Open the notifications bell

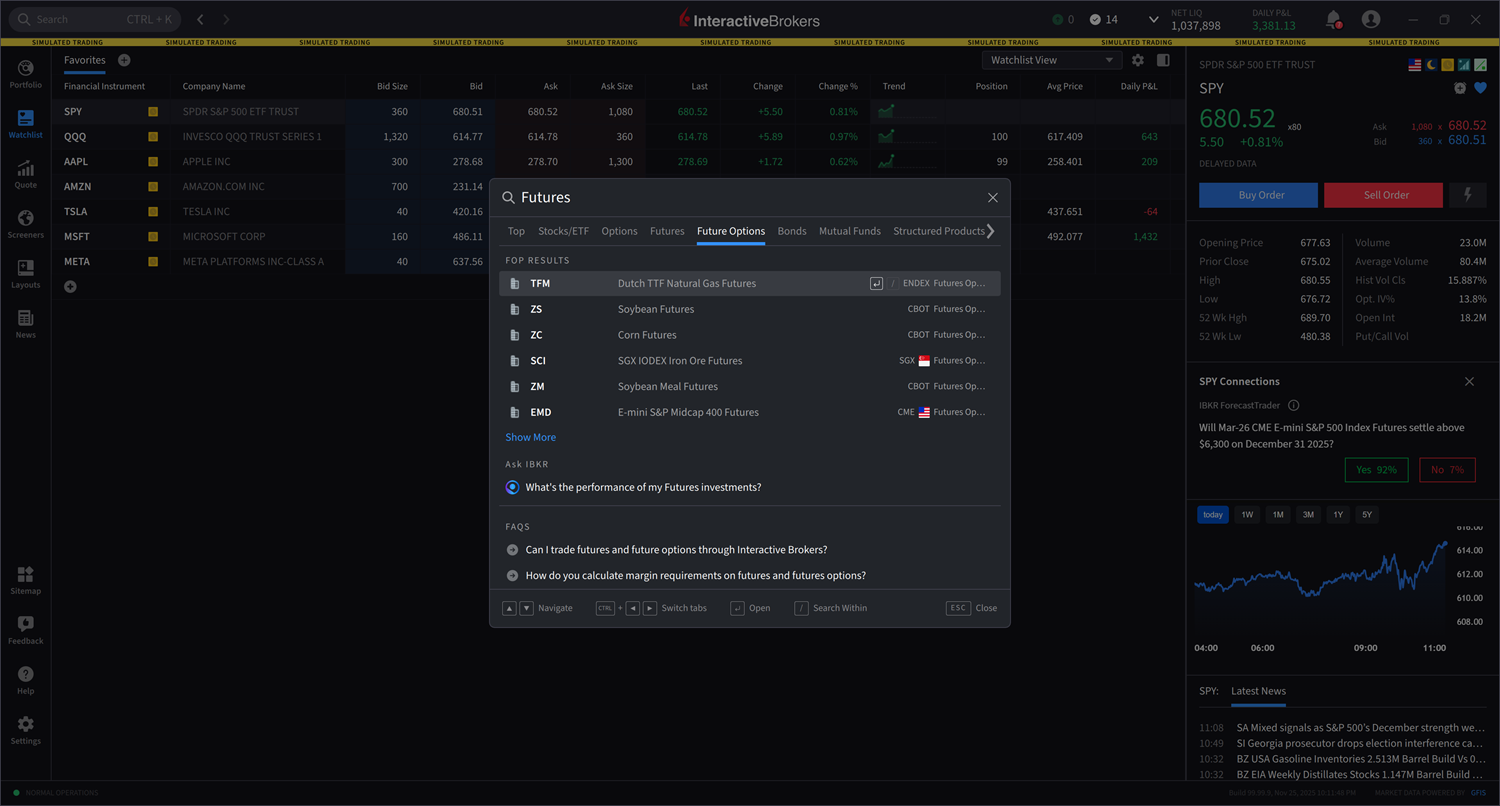point(1333,19)
